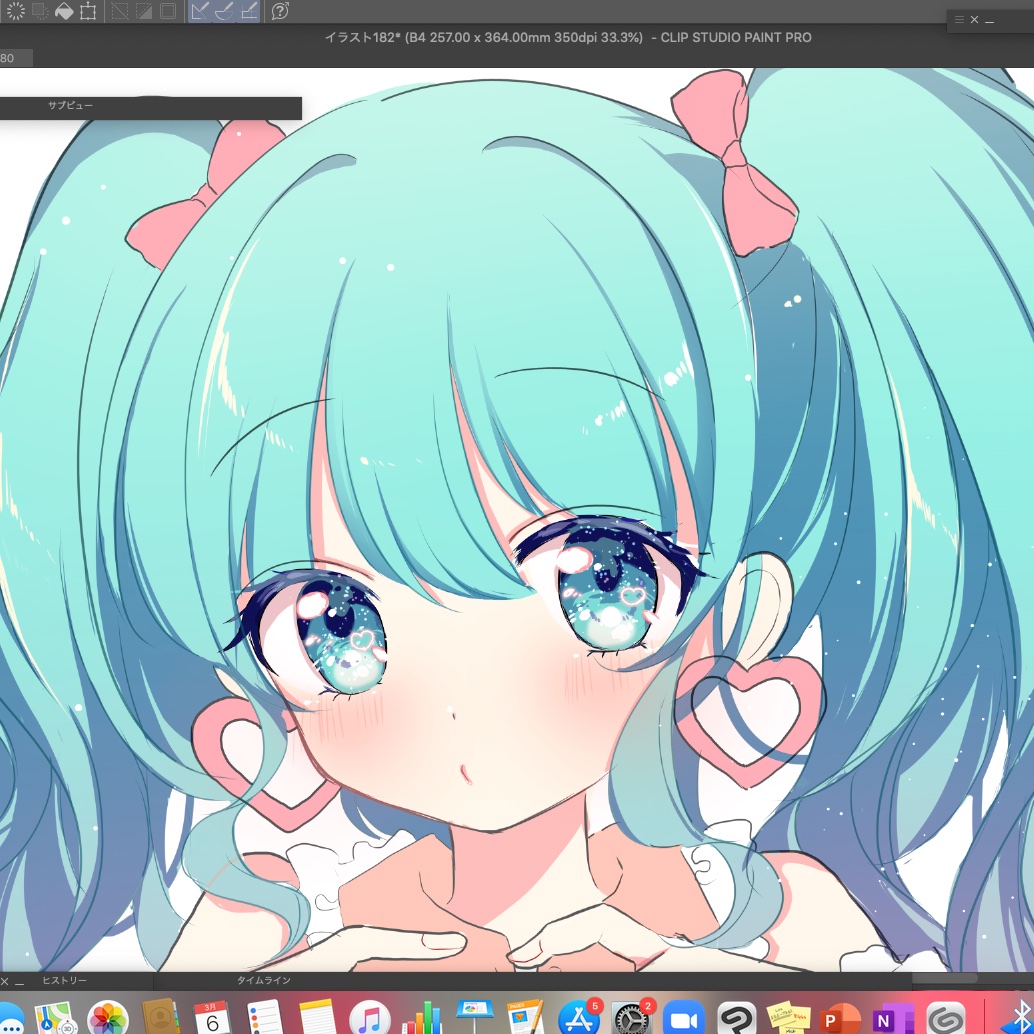Minimize the top-right floating panel
The width and height of the screenshot is (1034, 1034).
pos(989,21)
